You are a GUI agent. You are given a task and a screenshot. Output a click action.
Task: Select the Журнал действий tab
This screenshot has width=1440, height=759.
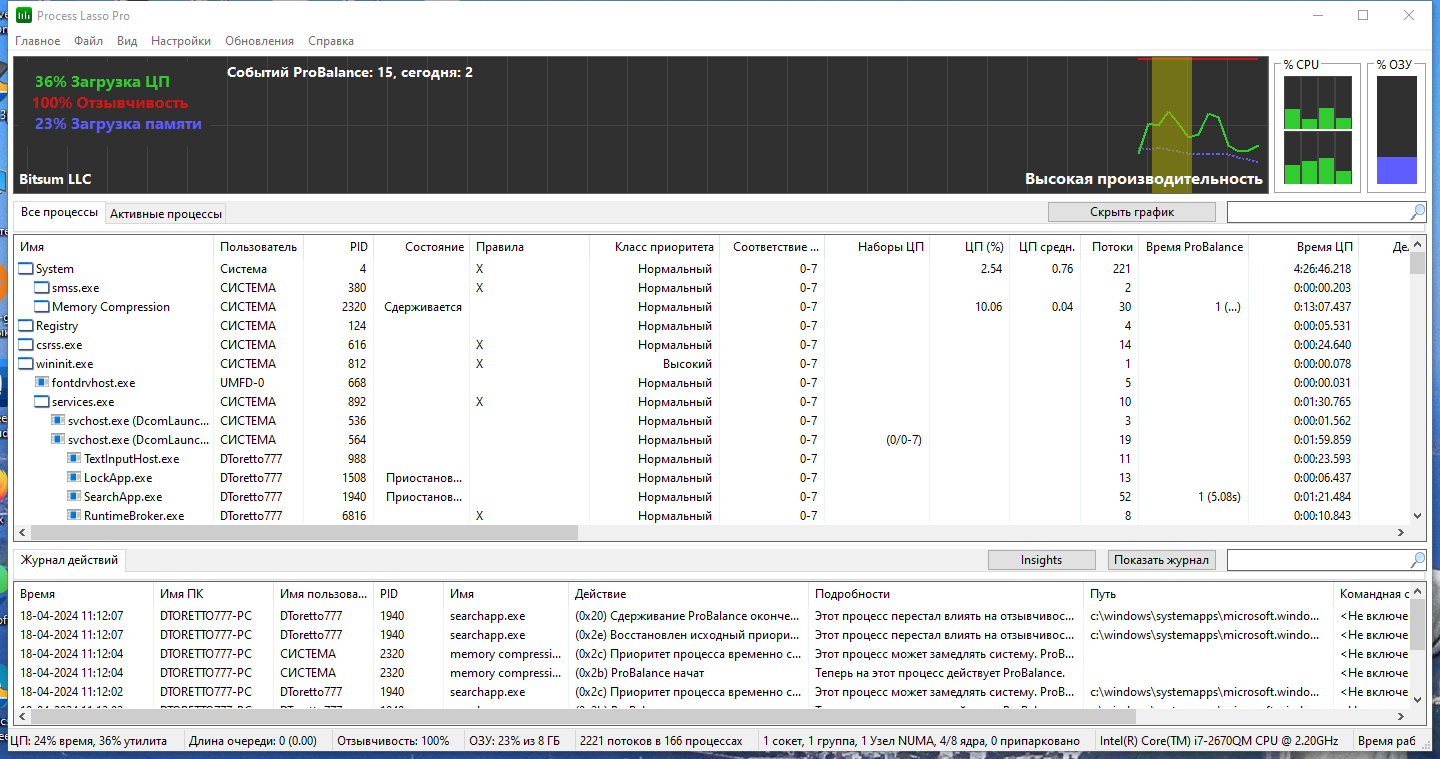69,560
